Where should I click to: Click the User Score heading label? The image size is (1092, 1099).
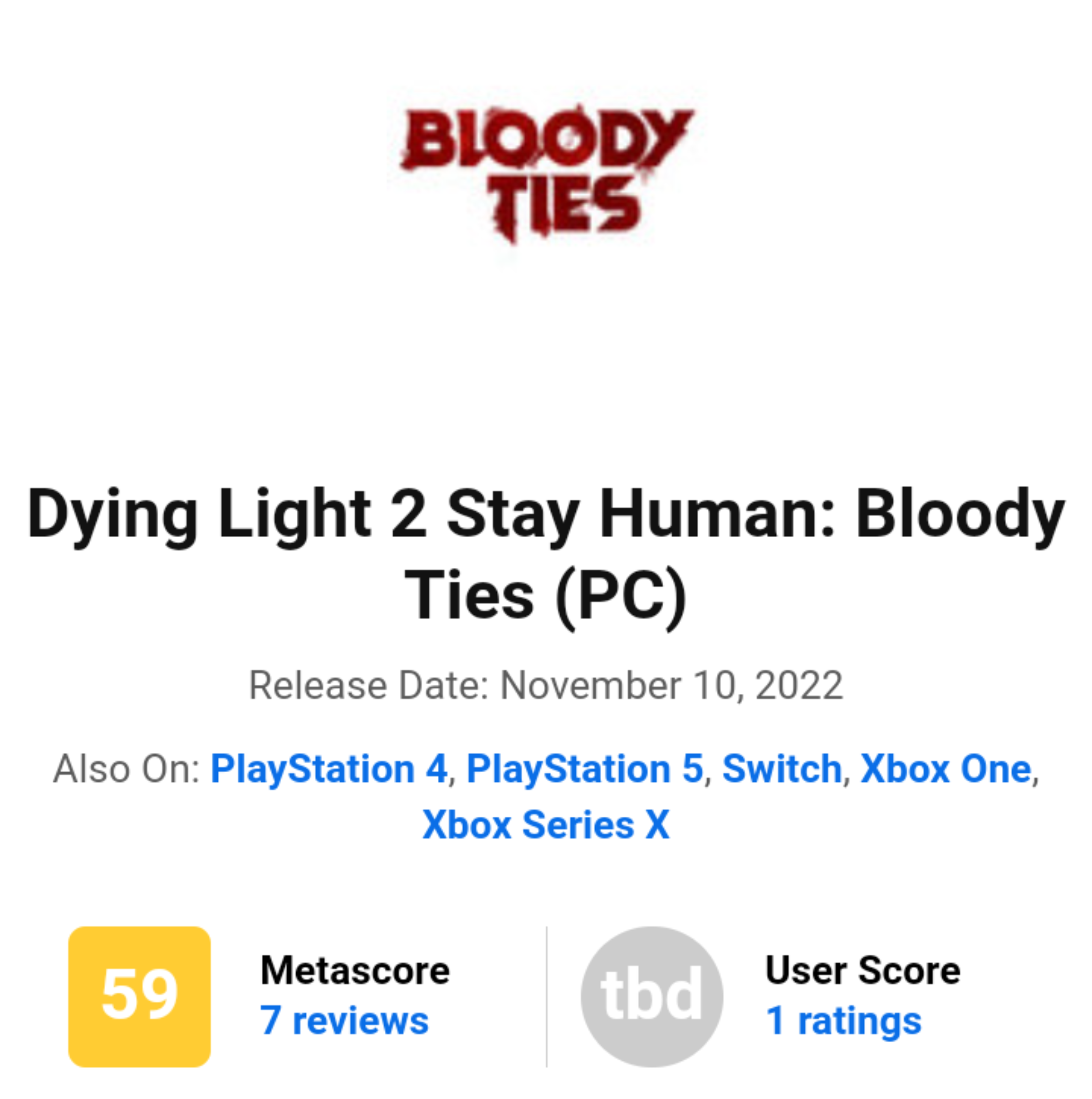(862, 970)
